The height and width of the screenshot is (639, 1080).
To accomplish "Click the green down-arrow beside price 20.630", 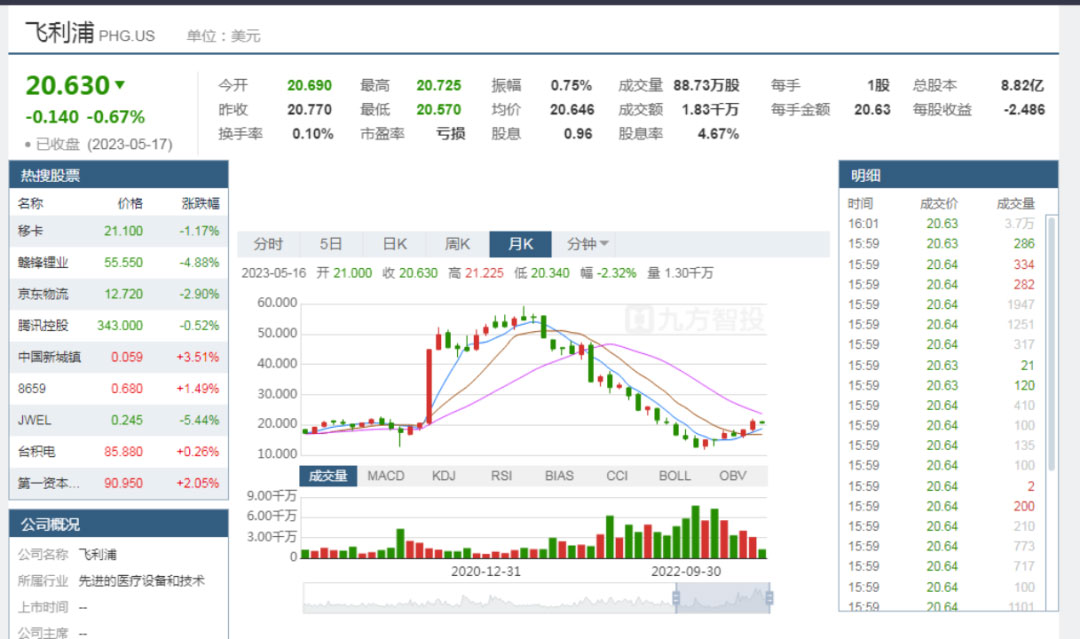I will tap(120, 85).
